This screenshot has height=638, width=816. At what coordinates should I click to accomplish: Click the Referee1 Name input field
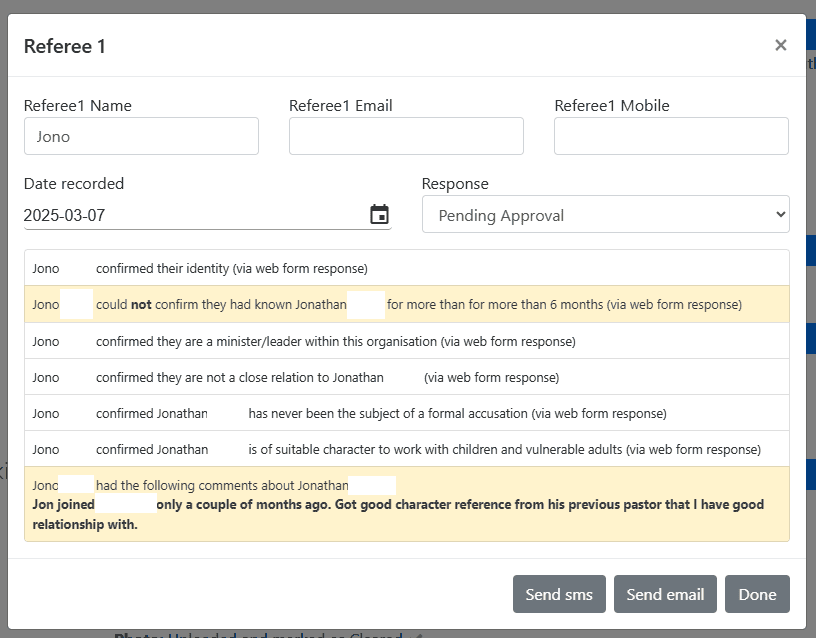(141, 136)
